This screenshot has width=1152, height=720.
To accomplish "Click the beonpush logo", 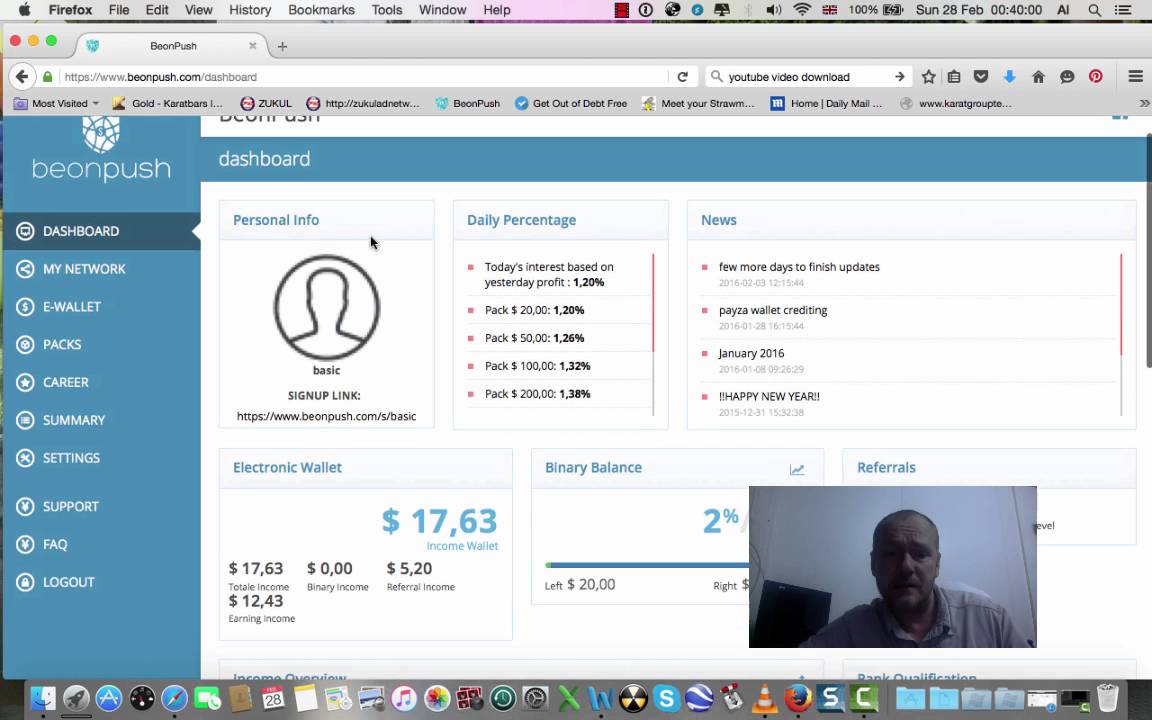I will 101,150.
